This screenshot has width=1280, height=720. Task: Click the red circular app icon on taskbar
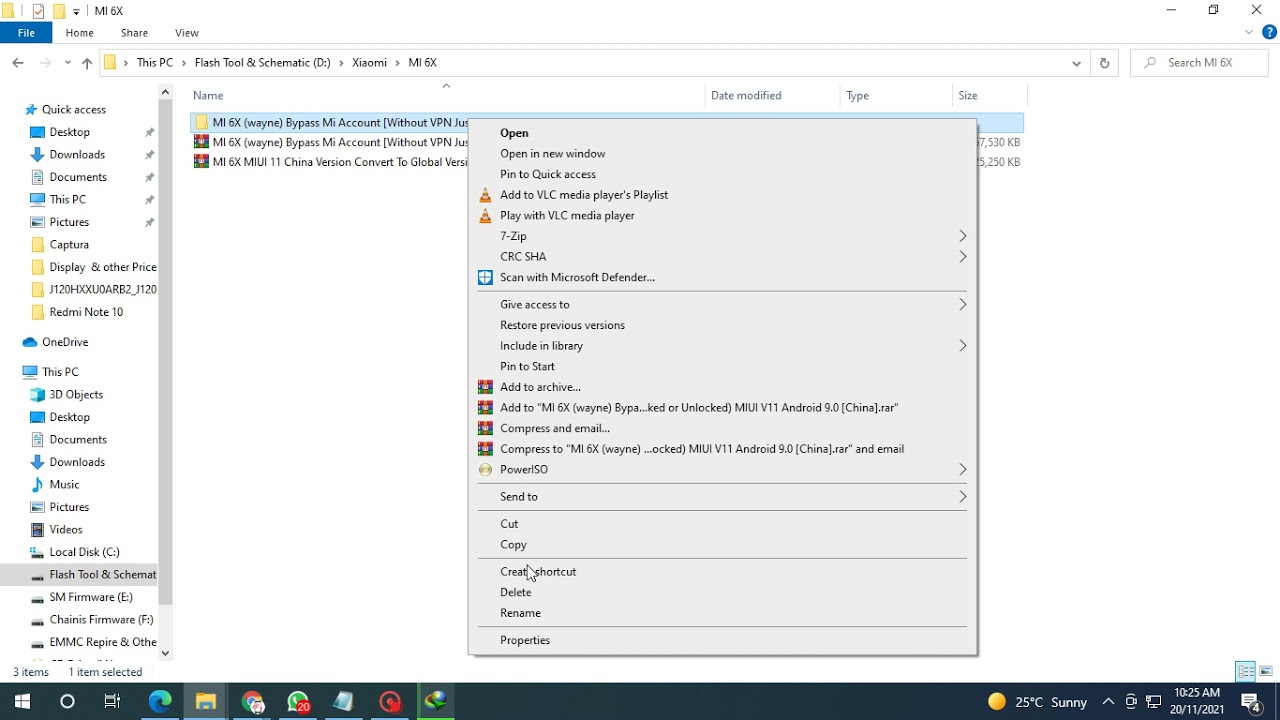point(390,701)
